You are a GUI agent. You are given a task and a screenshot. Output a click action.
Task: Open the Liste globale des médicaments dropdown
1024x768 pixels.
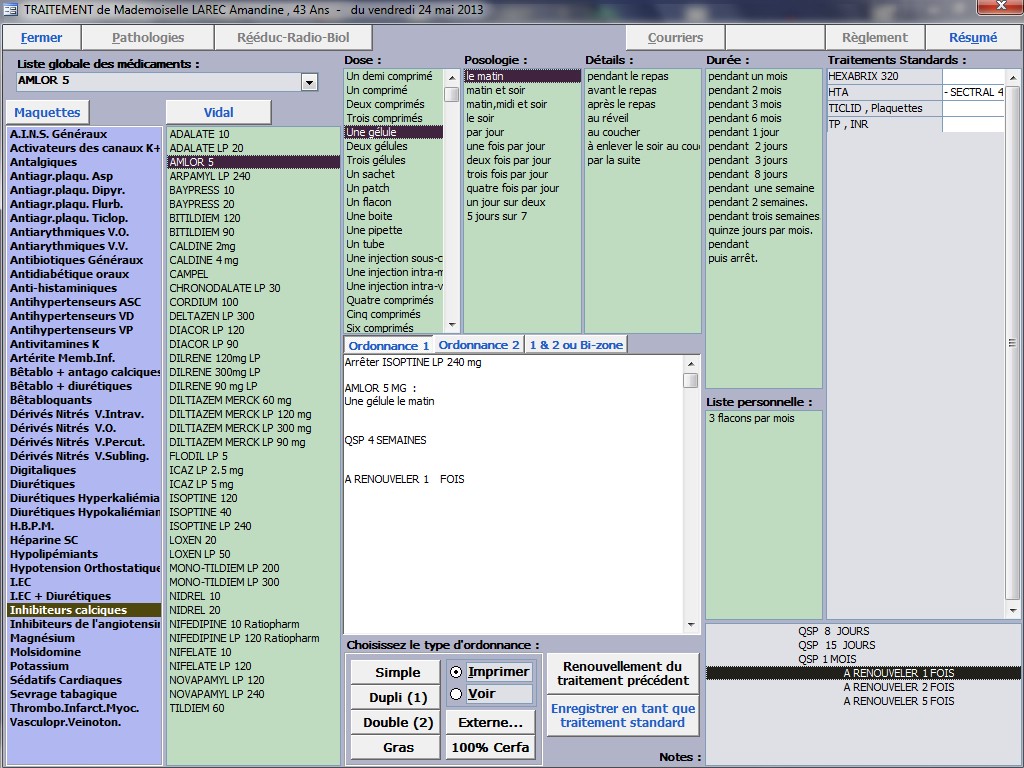(x=309, y=82)
